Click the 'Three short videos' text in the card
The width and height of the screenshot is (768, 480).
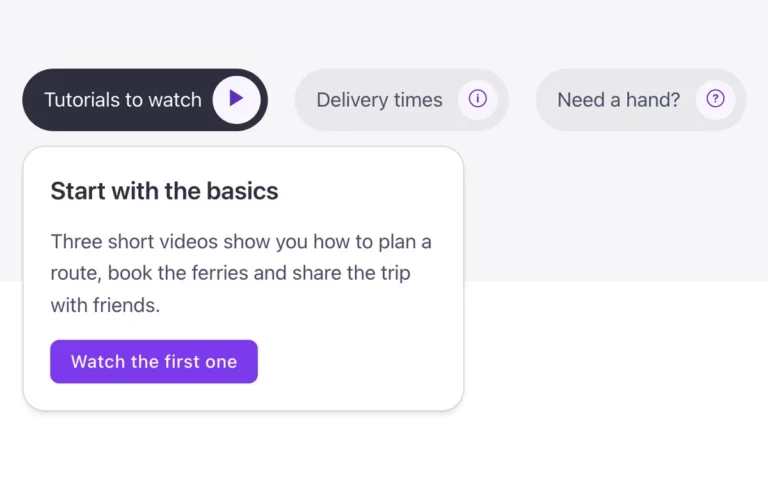point(134,241)
